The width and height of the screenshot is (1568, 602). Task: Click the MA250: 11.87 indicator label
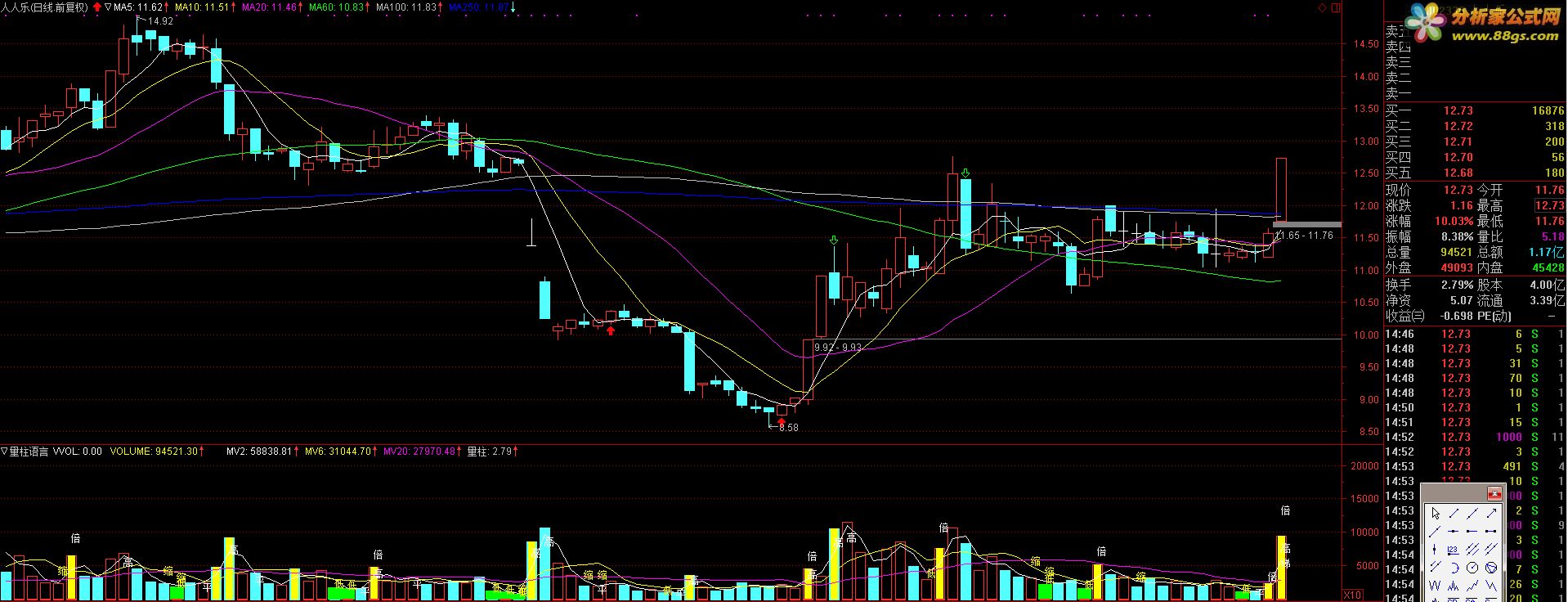pos(478,7)
